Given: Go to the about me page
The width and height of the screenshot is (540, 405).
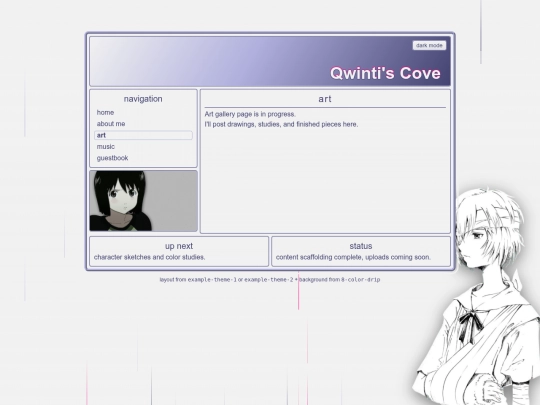Looking at the screenshot, I should coord(111,124).
